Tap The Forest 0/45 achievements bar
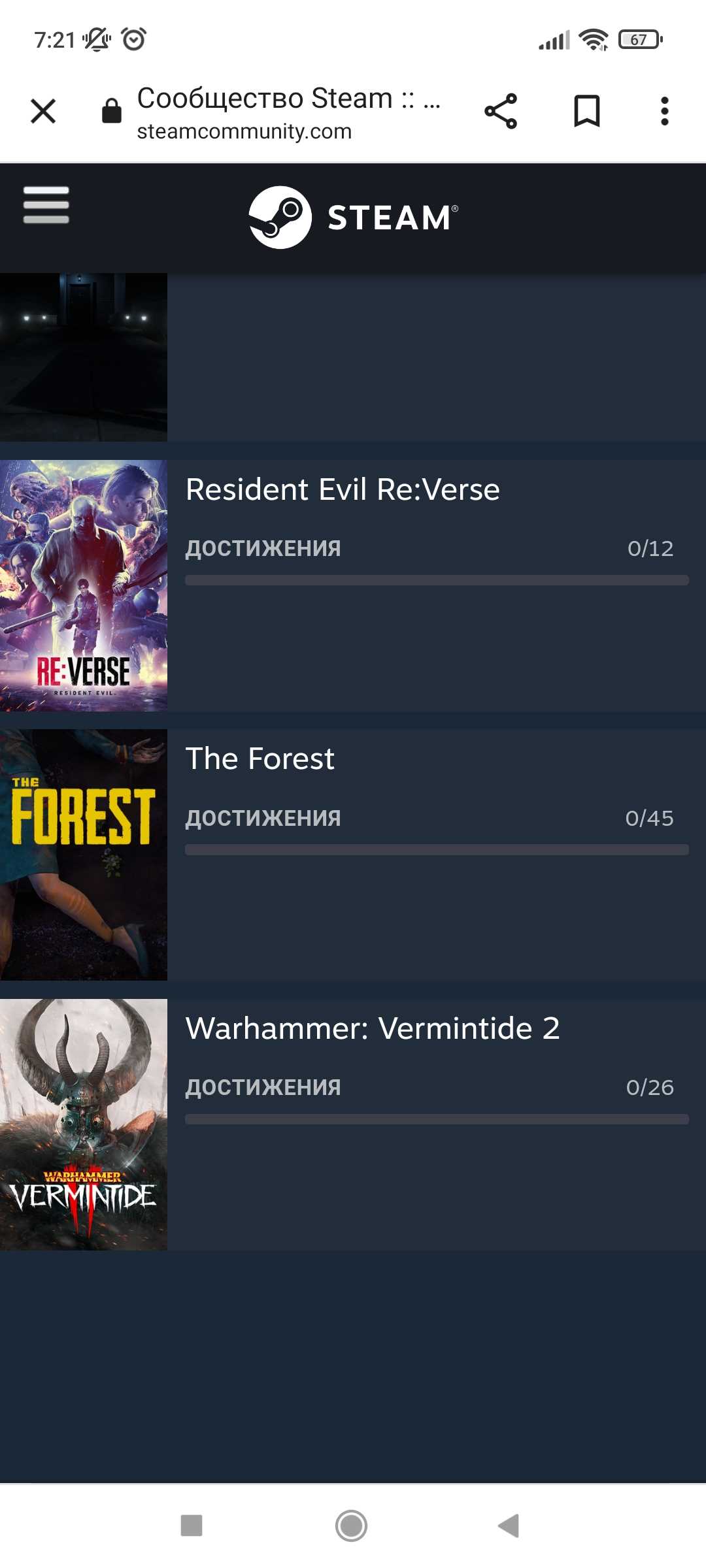Viewport: 706px width, 1568px height. (x=437, y=850)
